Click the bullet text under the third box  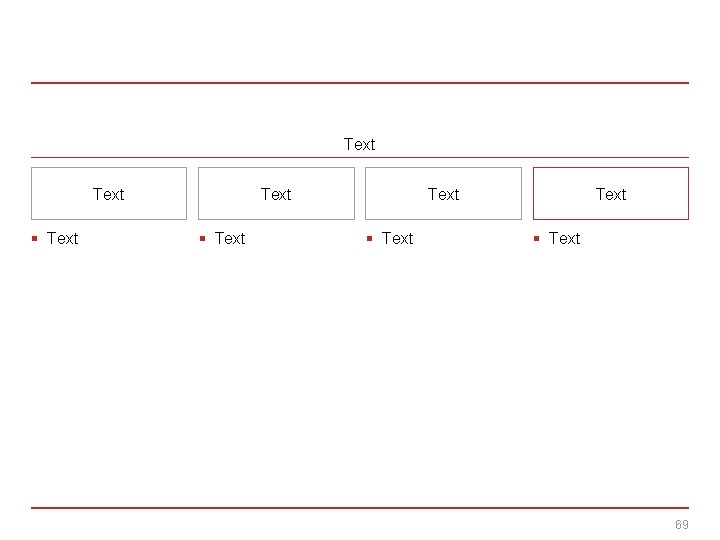(397, 238)
